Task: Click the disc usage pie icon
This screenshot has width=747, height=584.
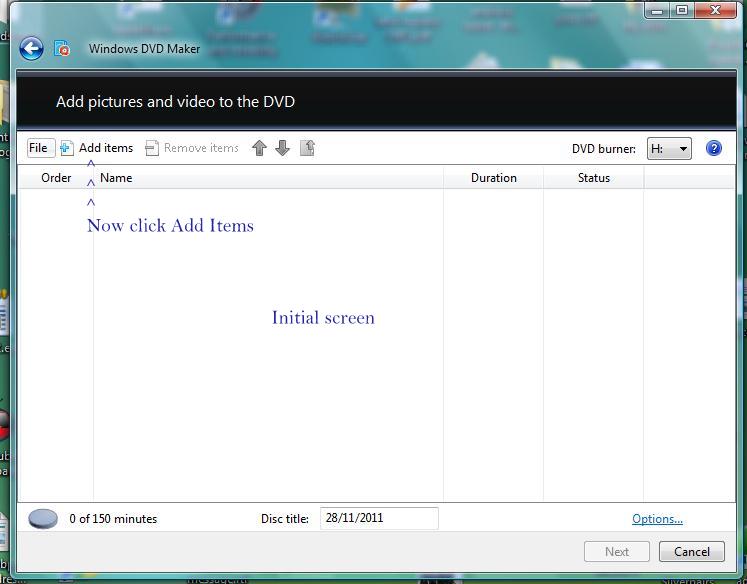Action: coord(43,519)
